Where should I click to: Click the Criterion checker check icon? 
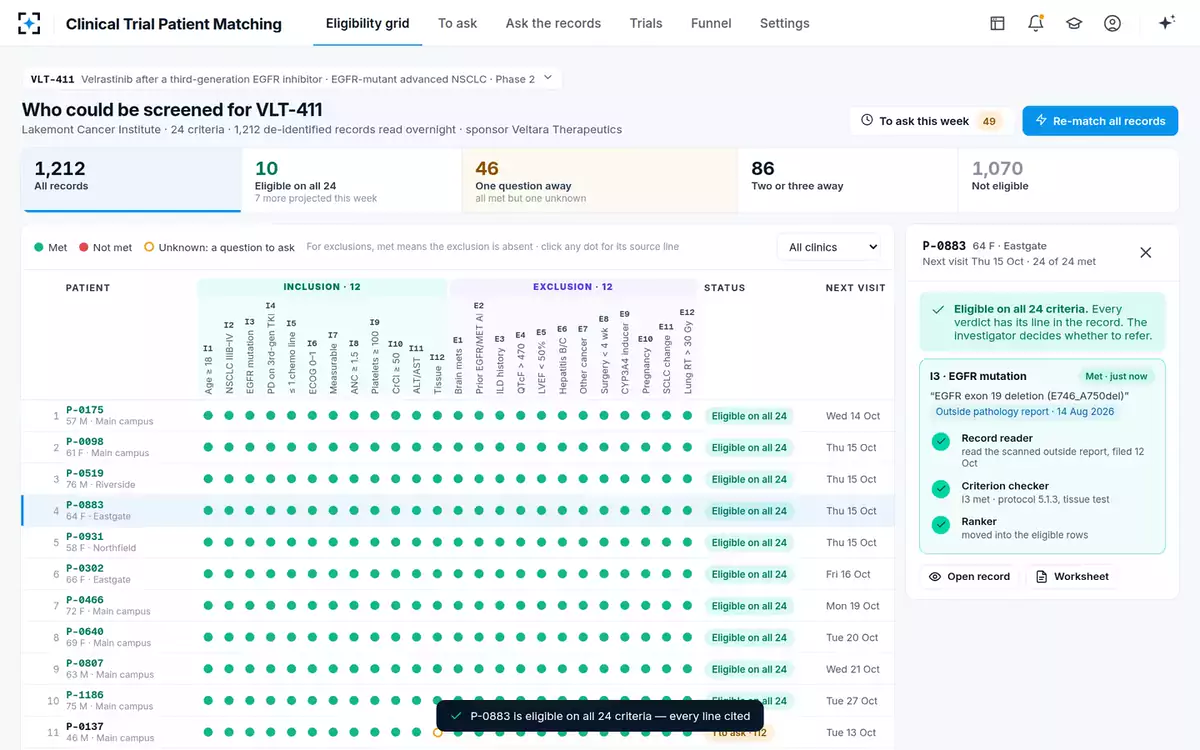(941, 489)
